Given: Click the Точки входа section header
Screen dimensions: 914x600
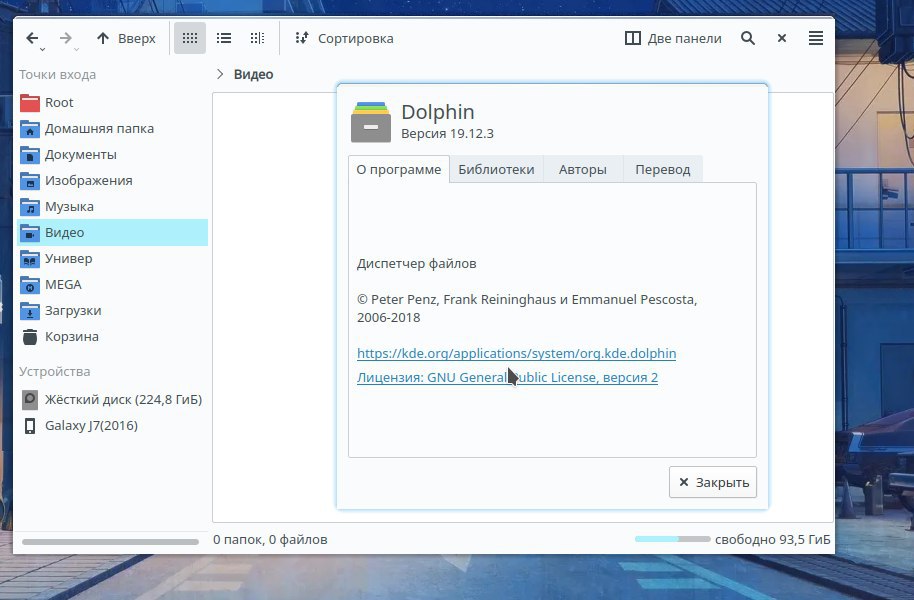Looking at the screenshot, I should pyautogui.click(x=57, y=75).
